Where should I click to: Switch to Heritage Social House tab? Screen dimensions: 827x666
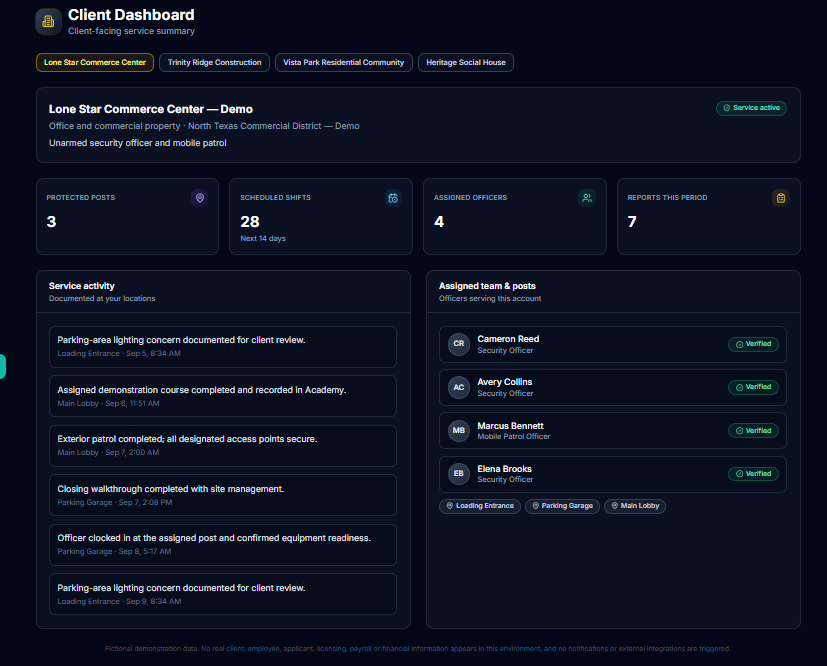466,62
